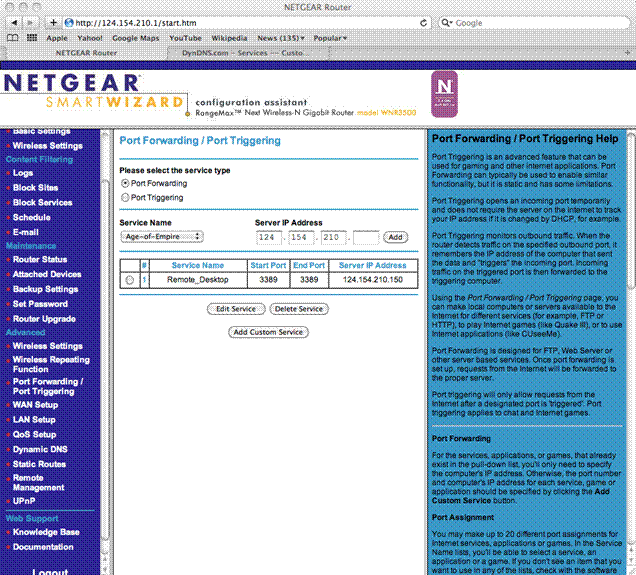636x575 pixels.
Task: Open the Router Status link
Action: coord(40,259)
